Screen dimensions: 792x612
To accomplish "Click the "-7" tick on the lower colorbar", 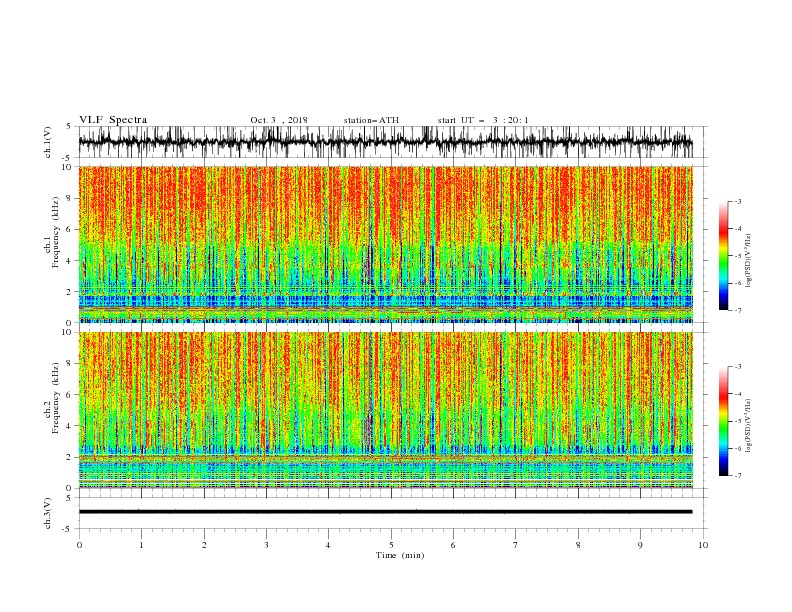I will pos(738,476).
